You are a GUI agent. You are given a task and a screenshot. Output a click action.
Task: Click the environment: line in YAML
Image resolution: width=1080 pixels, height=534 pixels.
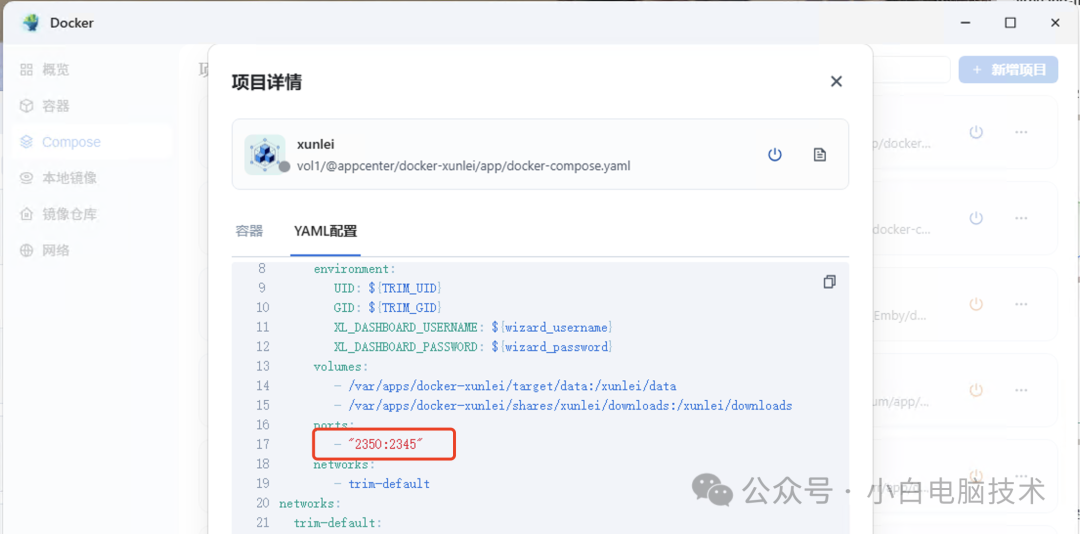pos(355,268)
